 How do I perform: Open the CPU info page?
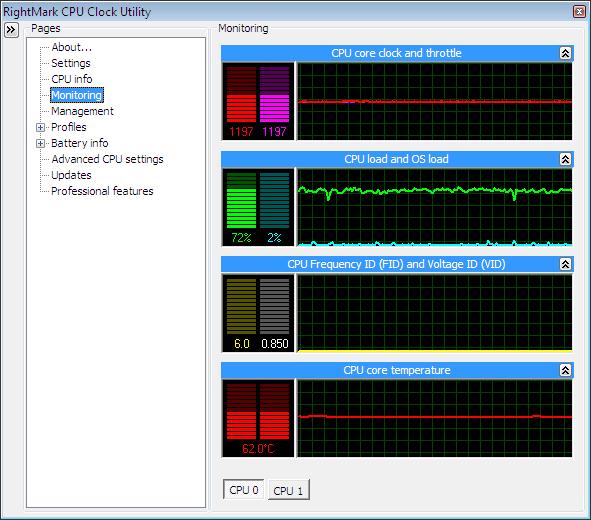72,79
